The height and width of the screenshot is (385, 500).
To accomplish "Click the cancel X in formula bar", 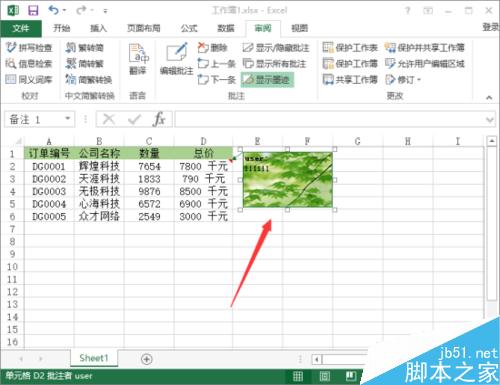I will click(109, 119).
